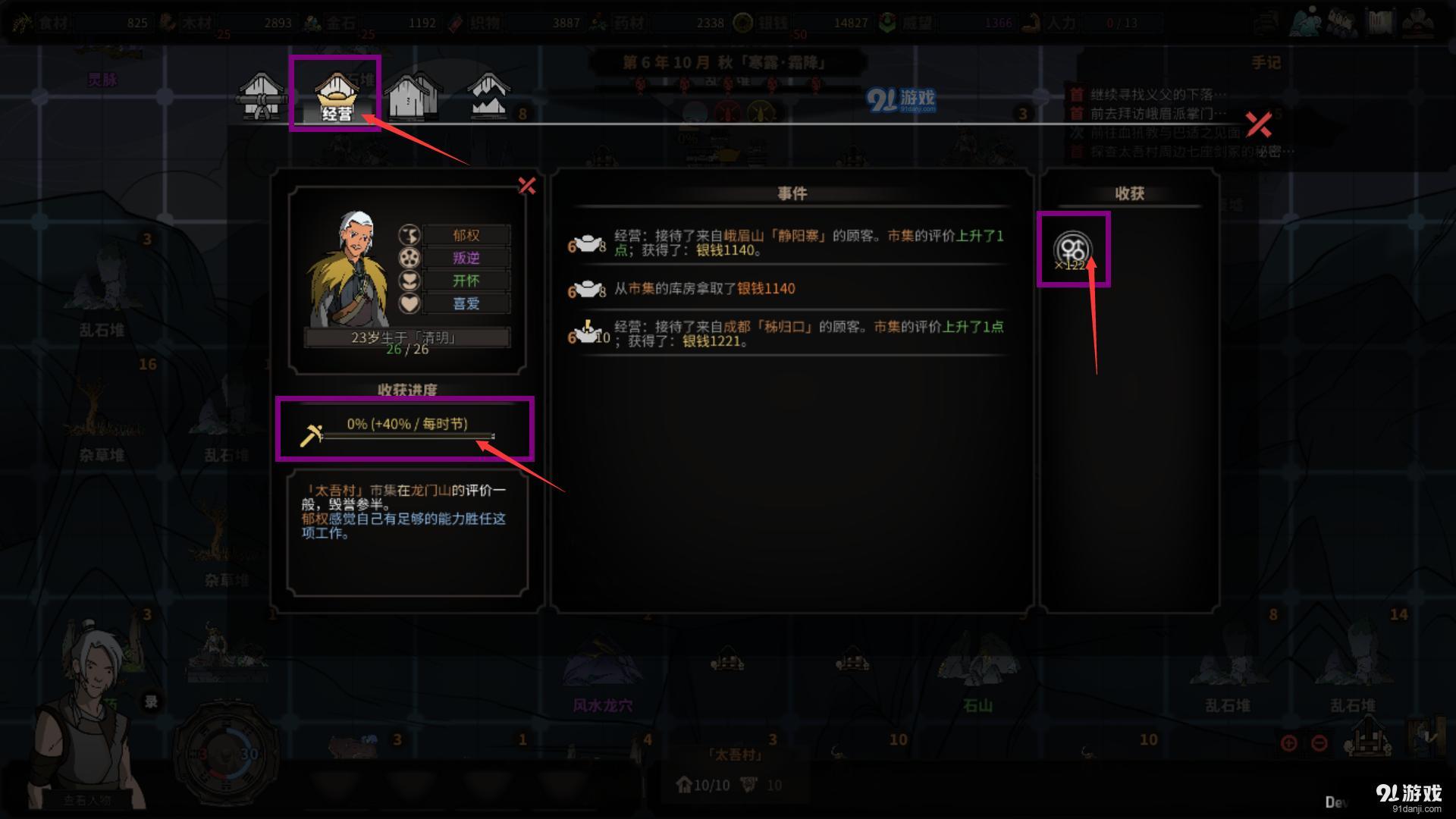Screen dimensions: 1456x819
Task: Close the building management window with red X
Action: click(x=1259, y=124)
